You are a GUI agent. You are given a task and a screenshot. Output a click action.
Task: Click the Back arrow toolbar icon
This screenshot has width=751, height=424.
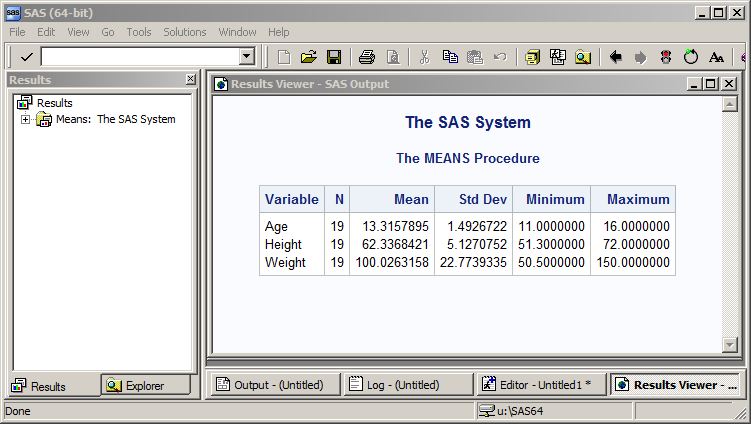(x=616, y=57)
